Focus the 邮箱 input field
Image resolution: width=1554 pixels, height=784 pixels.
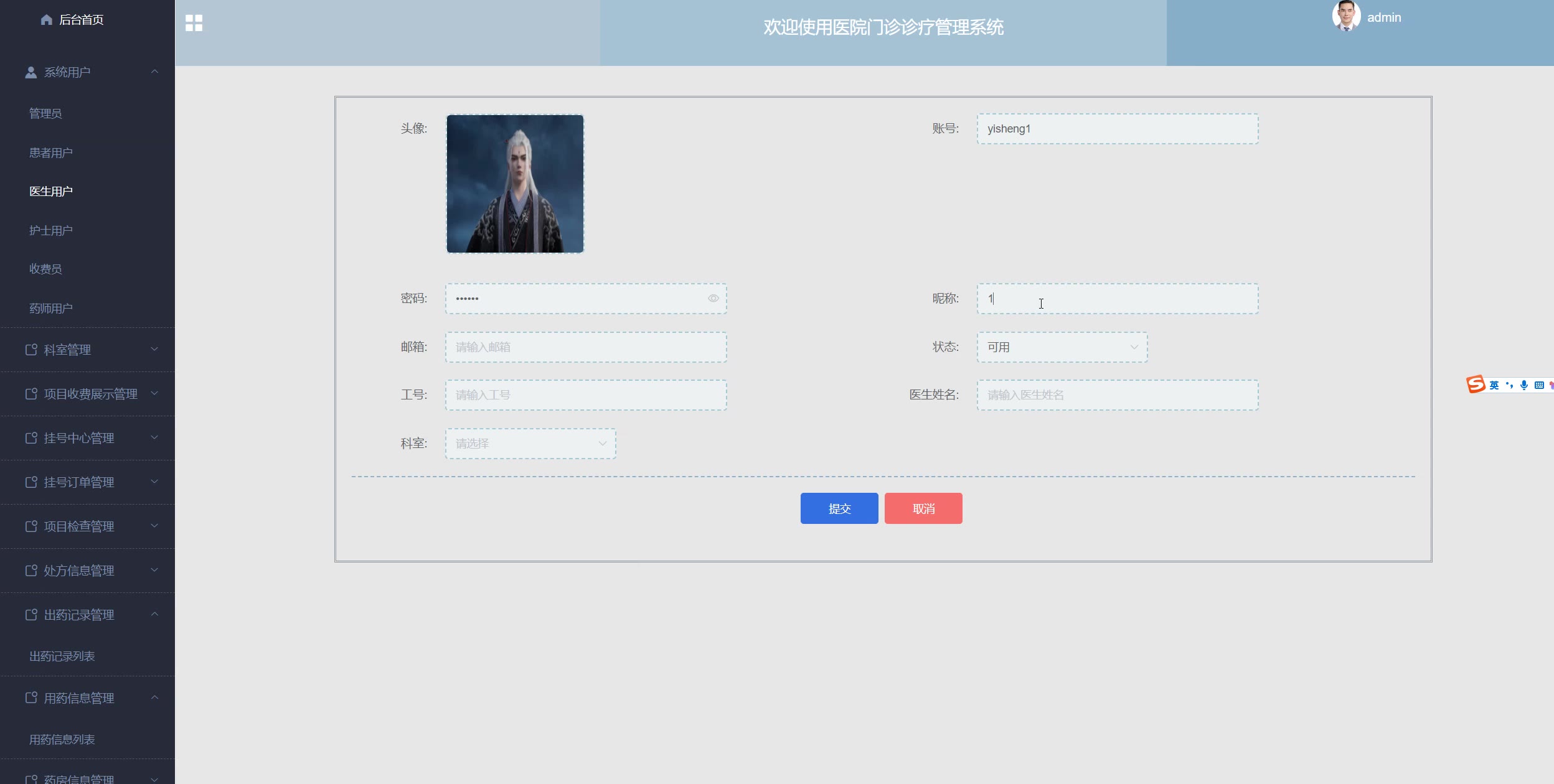point(586,347)
